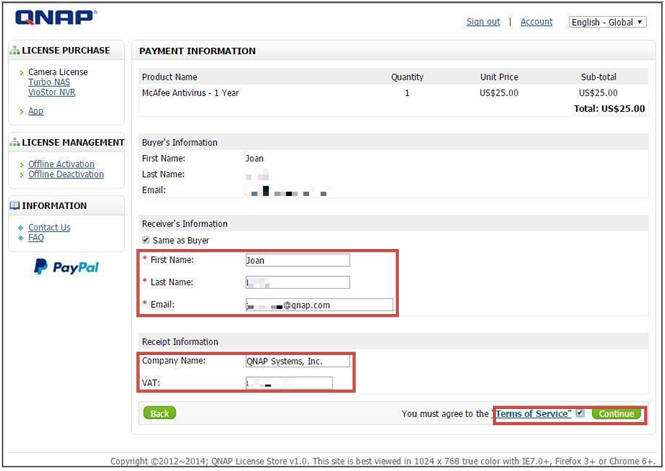Open the Contact Us page

[49, 227]
